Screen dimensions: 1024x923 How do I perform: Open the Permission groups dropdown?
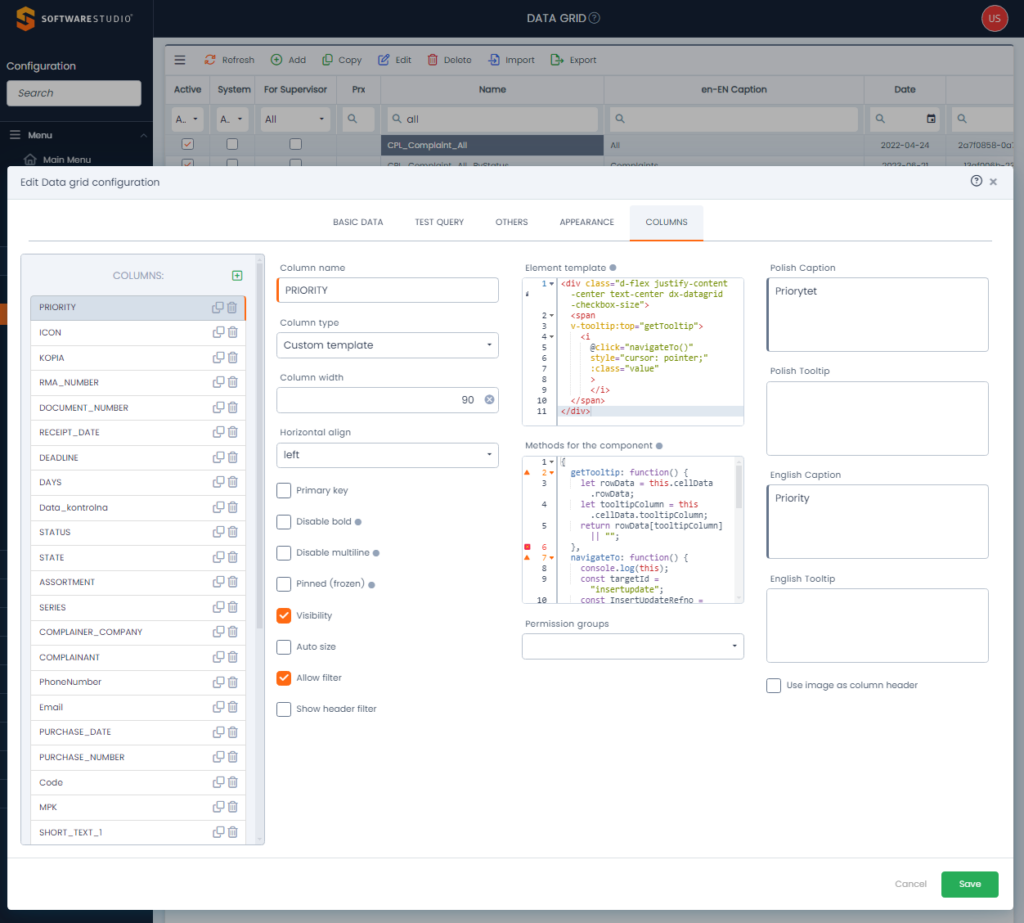pyautogui.click(x=633, y=647)
